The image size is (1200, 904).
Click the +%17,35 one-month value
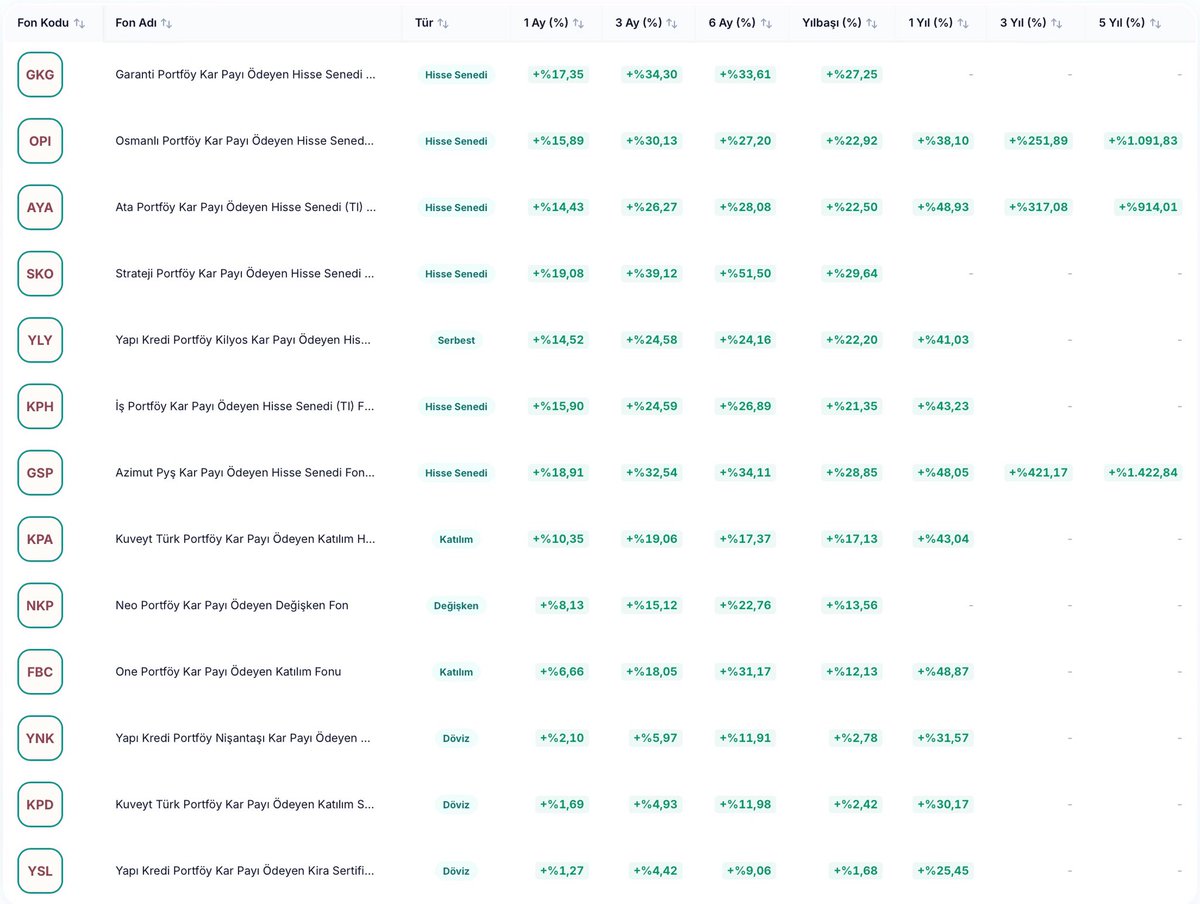pos(558,75)
